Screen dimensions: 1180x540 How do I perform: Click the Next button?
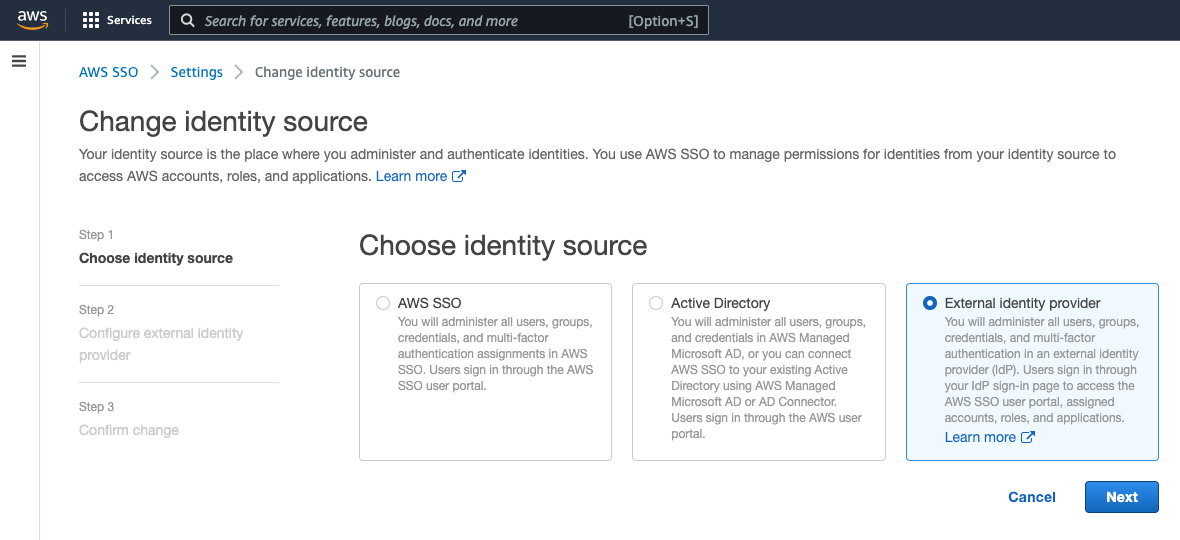point(1121,497)
